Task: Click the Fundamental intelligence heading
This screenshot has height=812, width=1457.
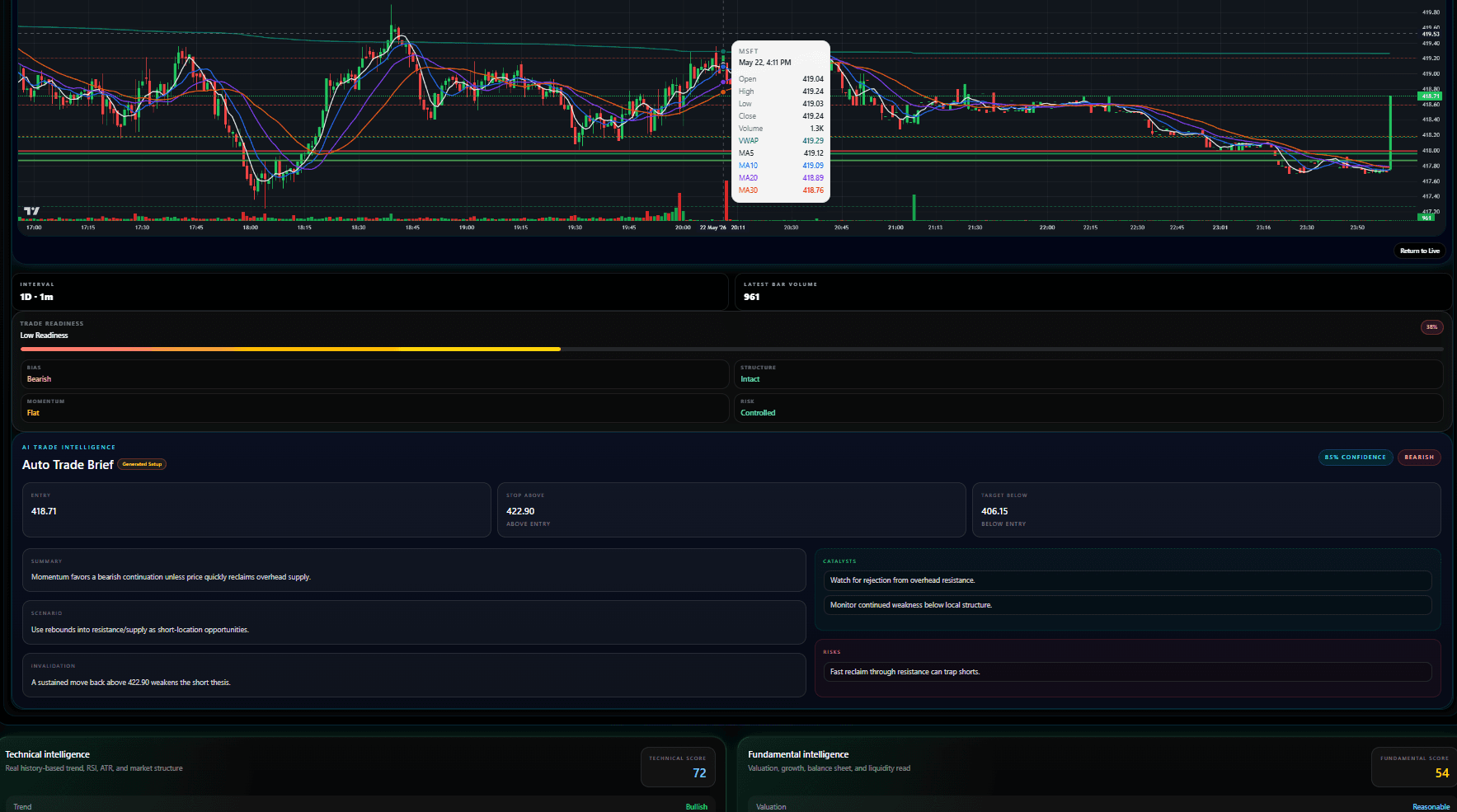Action: click(797, 754)
